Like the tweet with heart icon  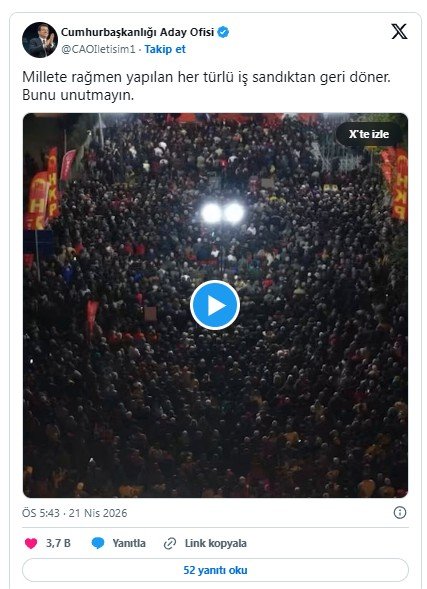pos(31,543)
